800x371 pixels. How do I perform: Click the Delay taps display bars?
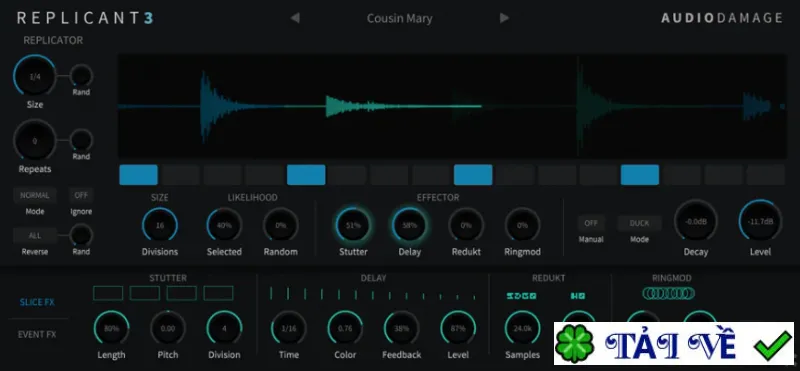(373, 293)
